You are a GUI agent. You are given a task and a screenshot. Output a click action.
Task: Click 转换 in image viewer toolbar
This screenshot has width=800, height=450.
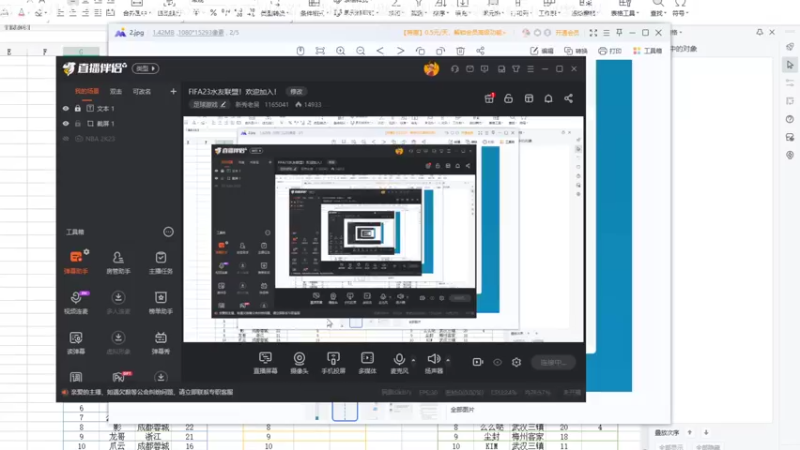point(576,51)
